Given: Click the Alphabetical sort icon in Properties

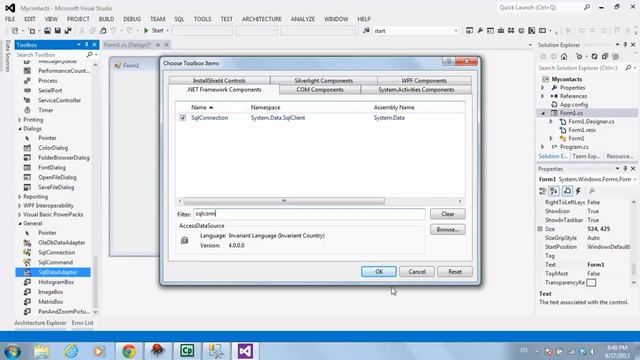Looking at the screenshot, I should 554,191.
